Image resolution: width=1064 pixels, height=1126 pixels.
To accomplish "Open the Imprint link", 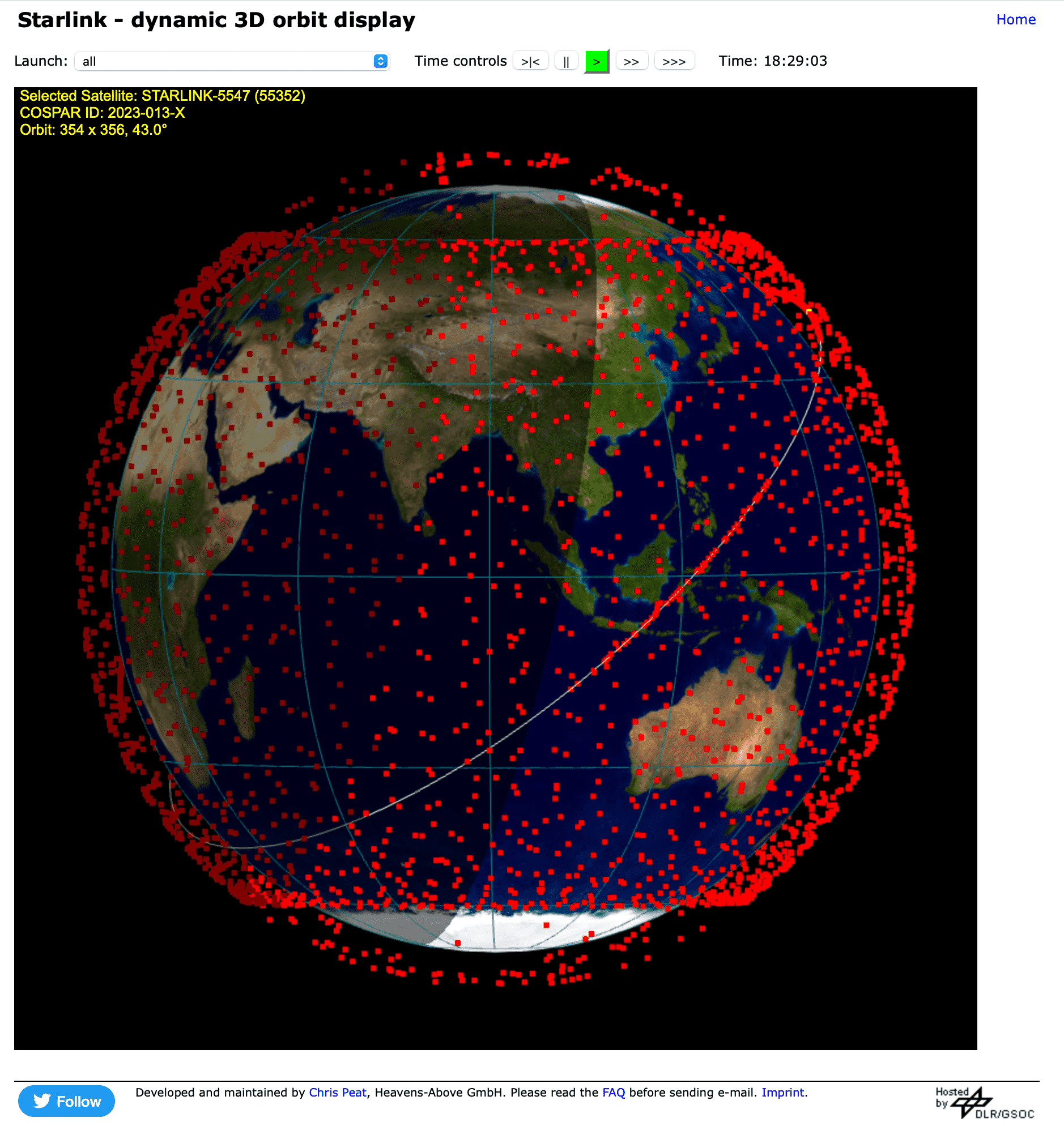I will coord(782,1093).
